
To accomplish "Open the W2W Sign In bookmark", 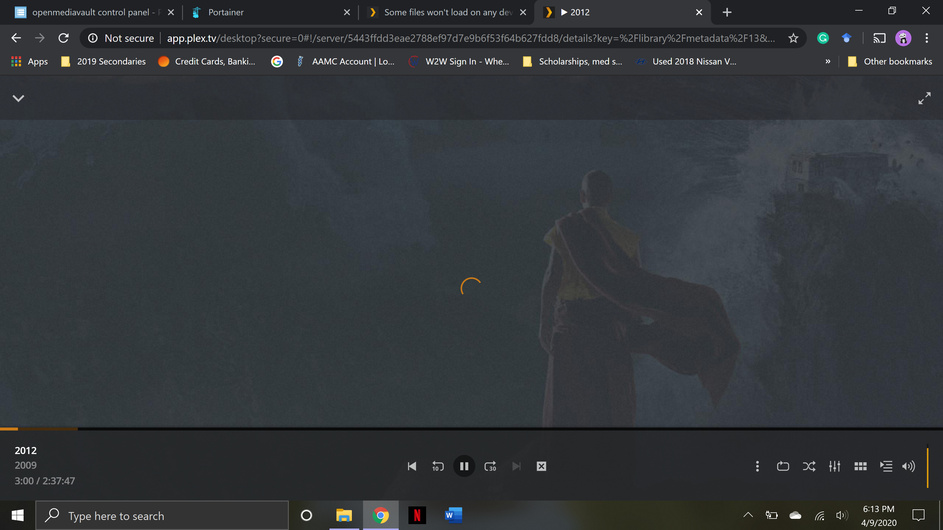I will click(x=459, y=61).
